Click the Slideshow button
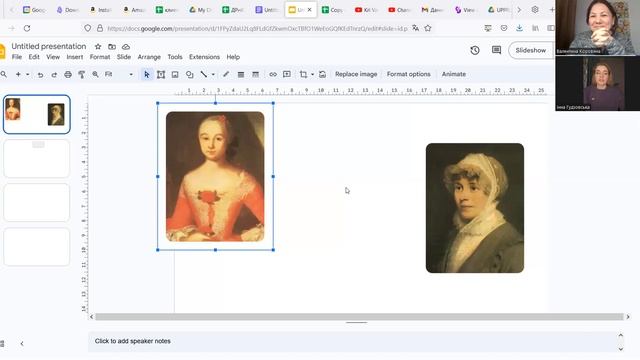The width and height of the screenshot is (640, 360). pos(530,50)
